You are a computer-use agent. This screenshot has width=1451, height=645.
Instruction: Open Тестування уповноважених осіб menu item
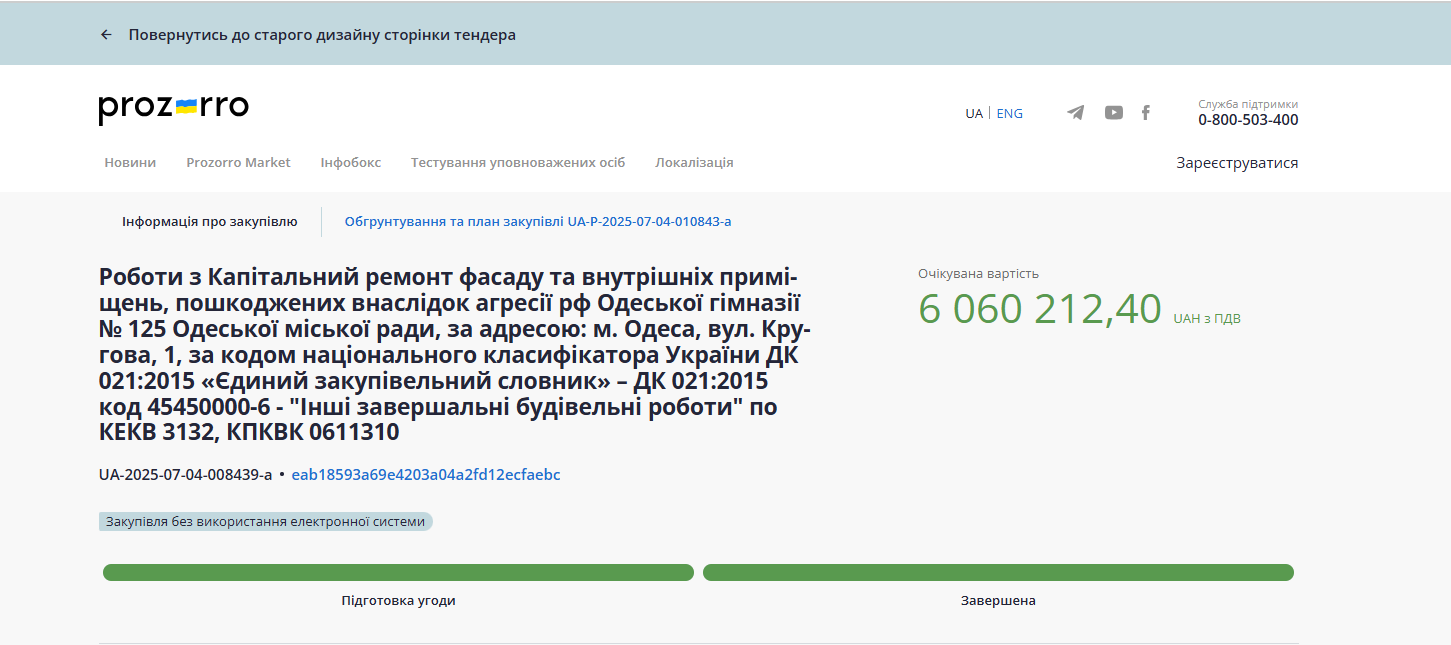517,163
